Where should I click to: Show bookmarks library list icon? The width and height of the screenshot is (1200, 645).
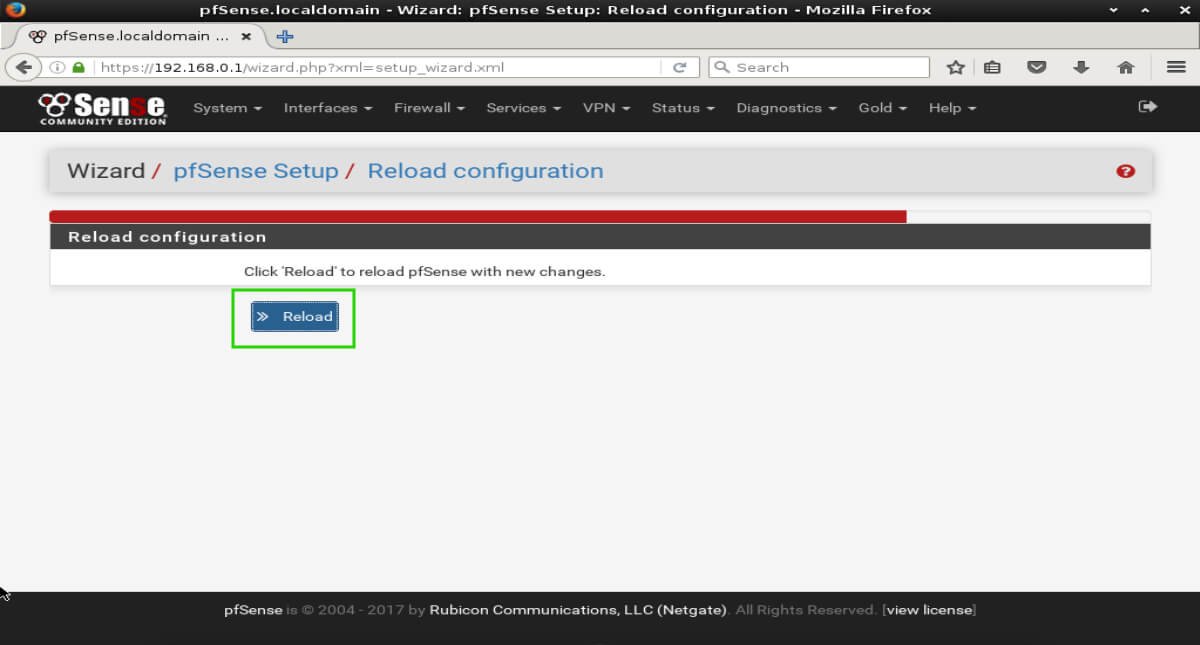point(992,67)
